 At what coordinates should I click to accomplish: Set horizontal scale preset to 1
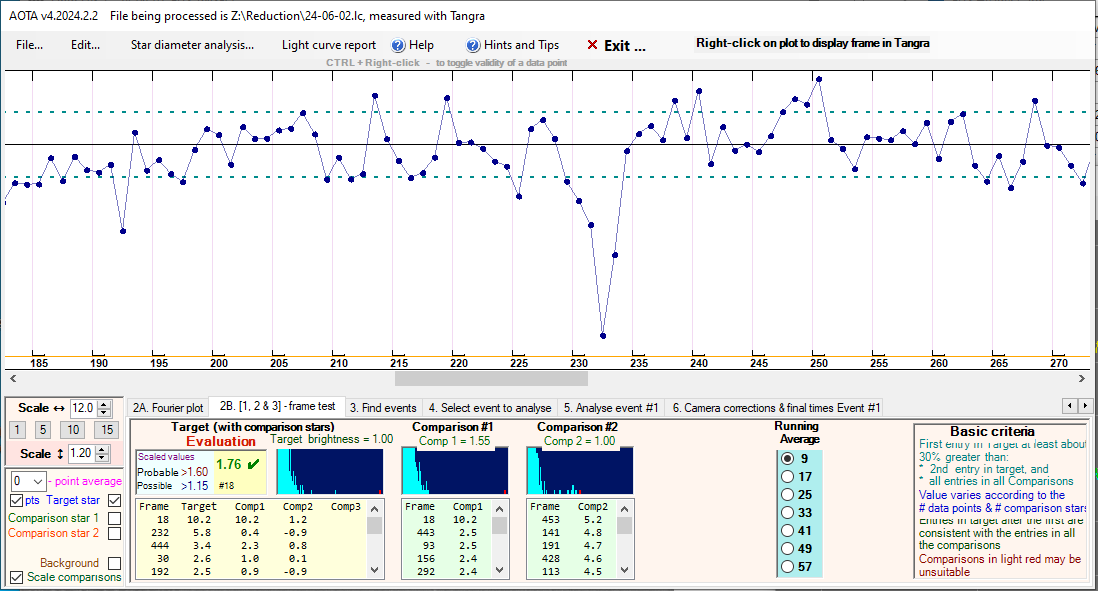tap(18, 430)
